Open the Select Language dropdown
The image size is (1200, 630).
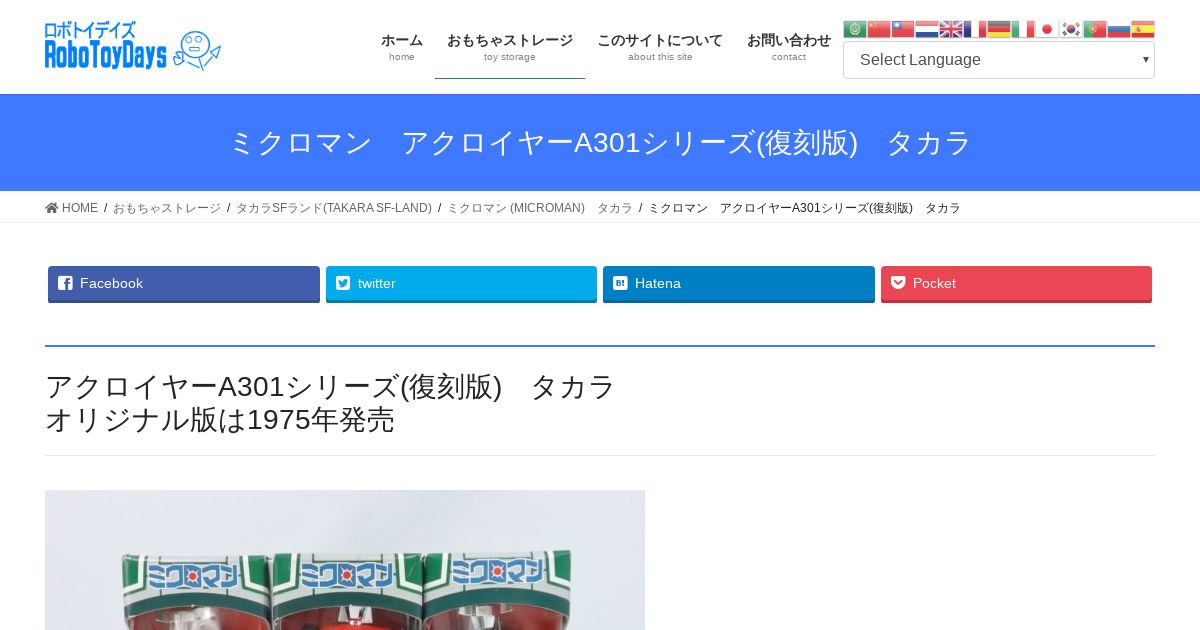pos(999,60)
